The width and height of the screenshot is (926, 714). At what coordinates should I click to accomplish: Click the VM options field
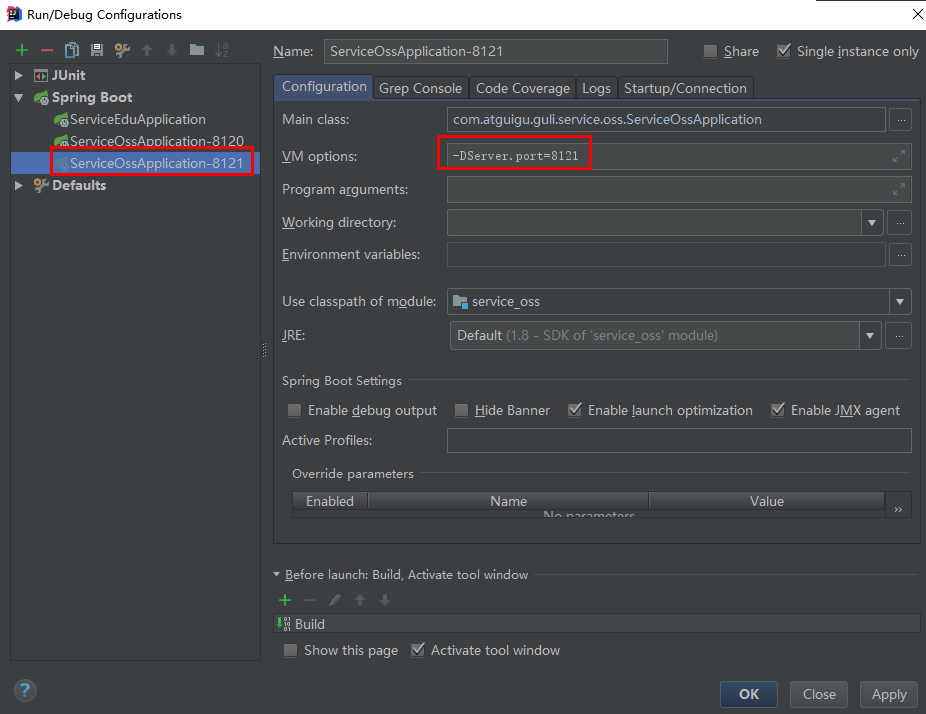pos(679,157)
